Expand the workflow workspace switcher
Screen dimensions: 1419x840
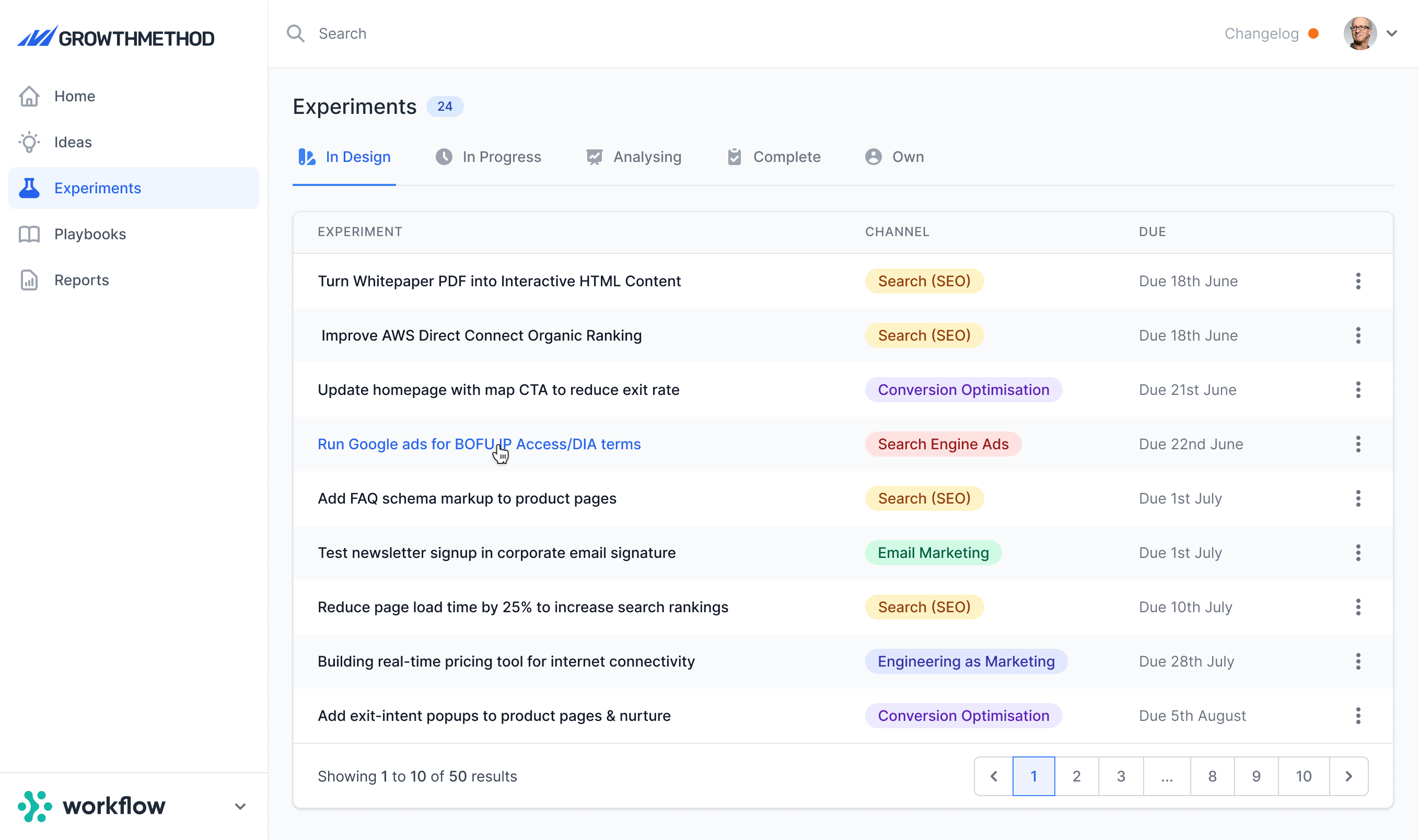[240, 806]
